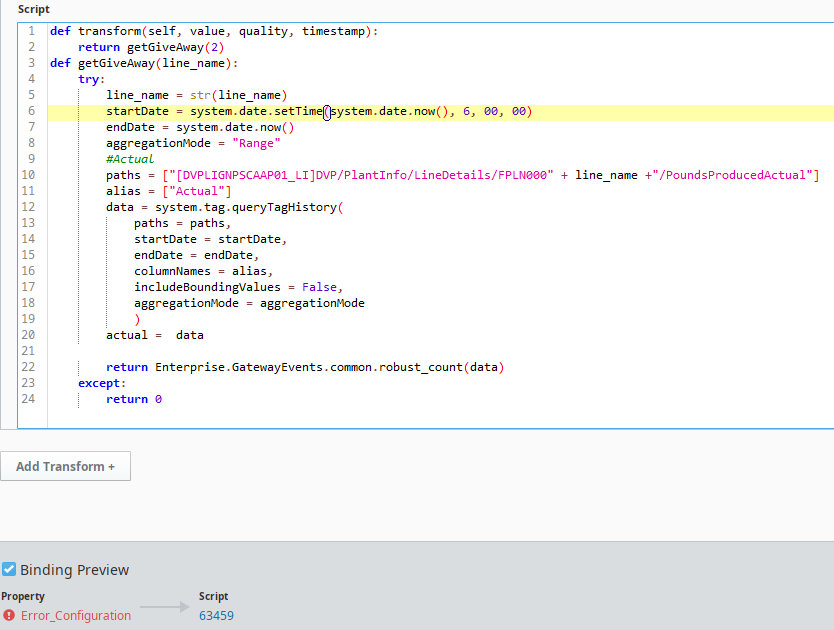Click the "return 0" line
The height and width of the screenshot is (630, 834).
(134, 399)
